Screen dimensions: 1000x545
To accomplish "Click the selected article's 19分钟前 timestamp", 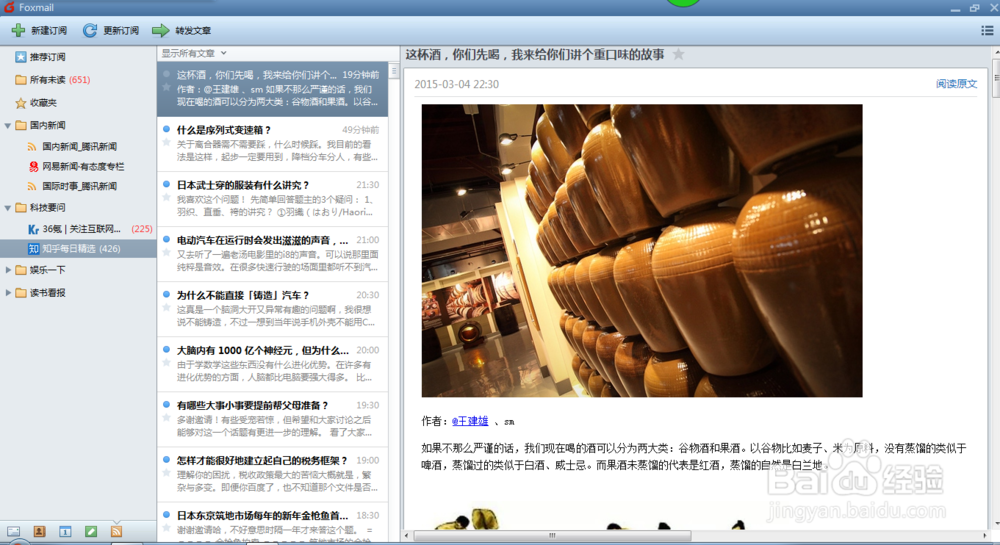I will tap(360, 75).
